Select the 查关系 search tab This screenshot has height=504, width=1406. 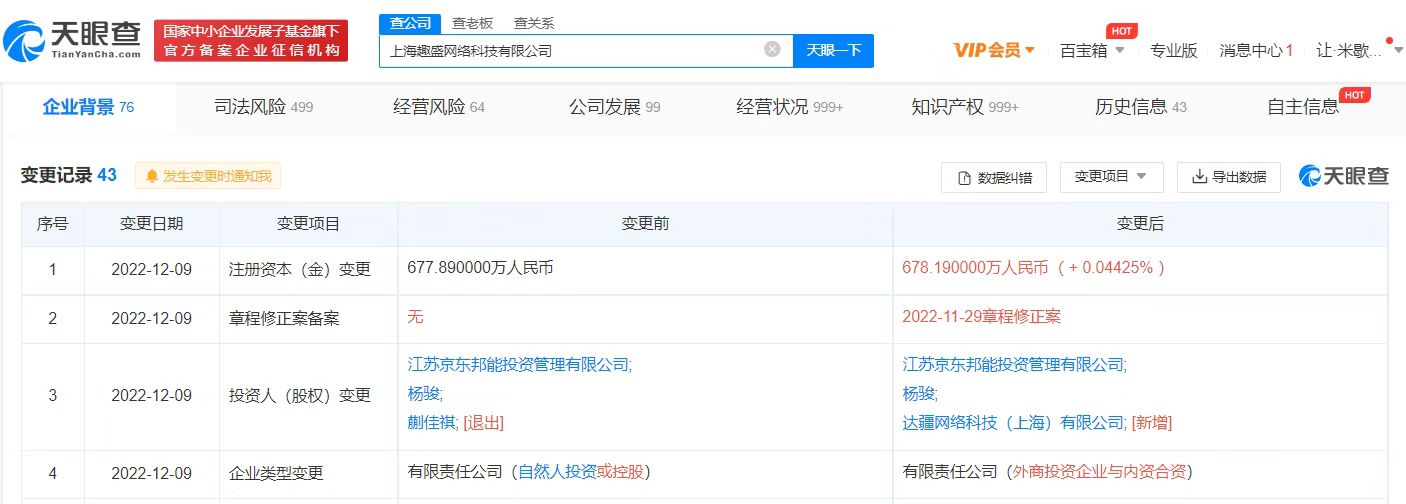[534, 23]
